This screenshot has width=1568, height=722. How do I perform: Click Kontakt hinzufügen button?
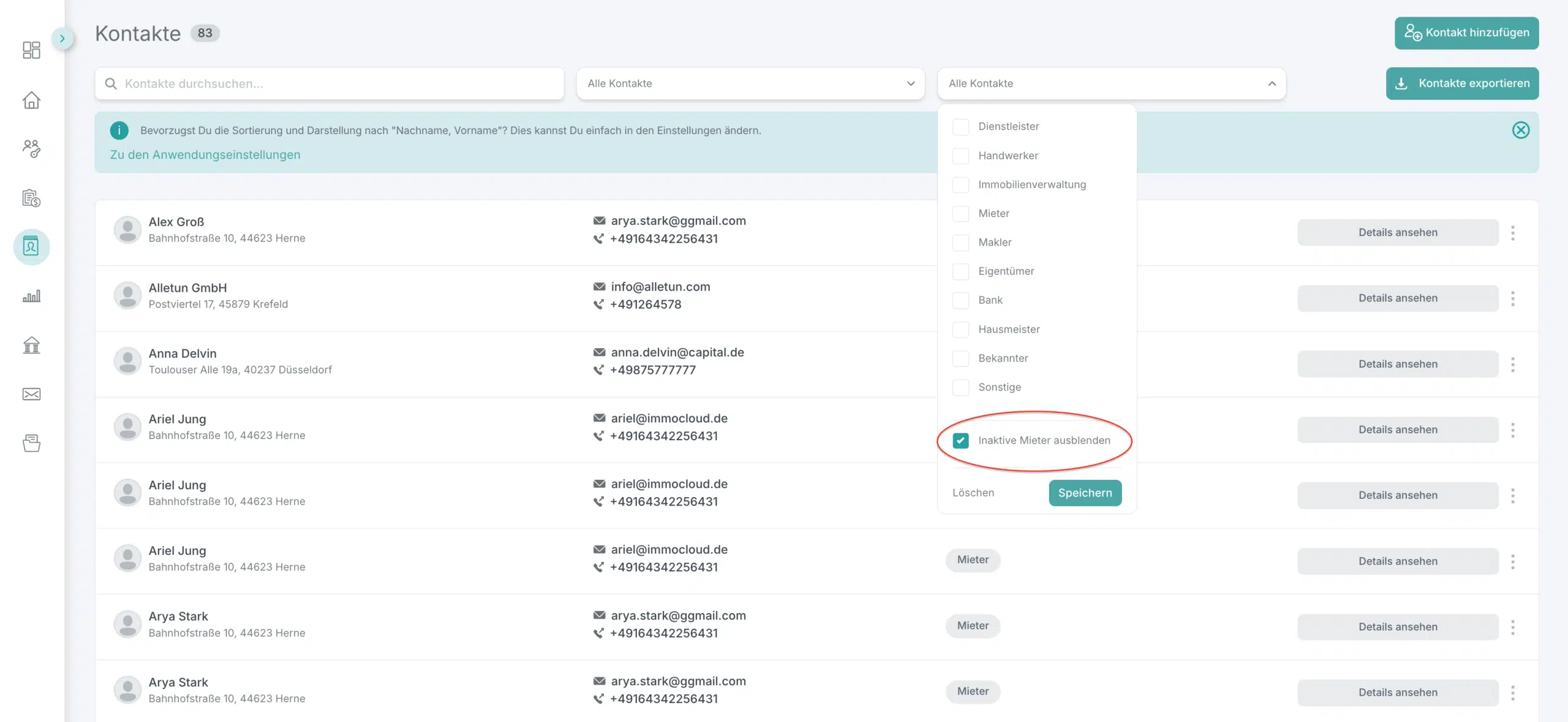point(1466,32)
